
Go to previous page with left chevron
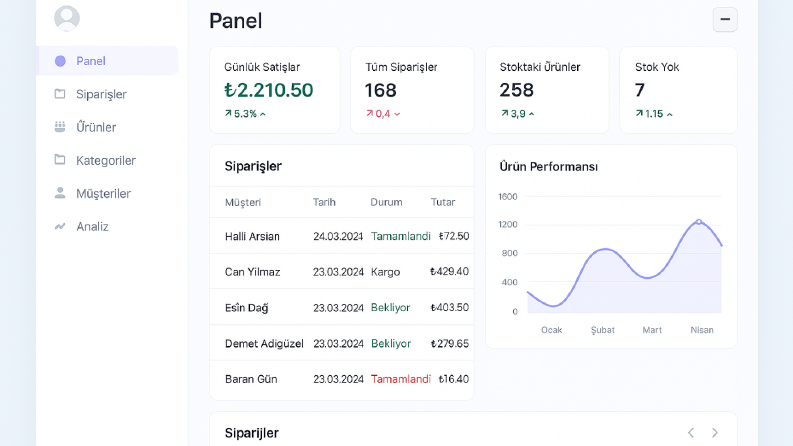point(691,433)
